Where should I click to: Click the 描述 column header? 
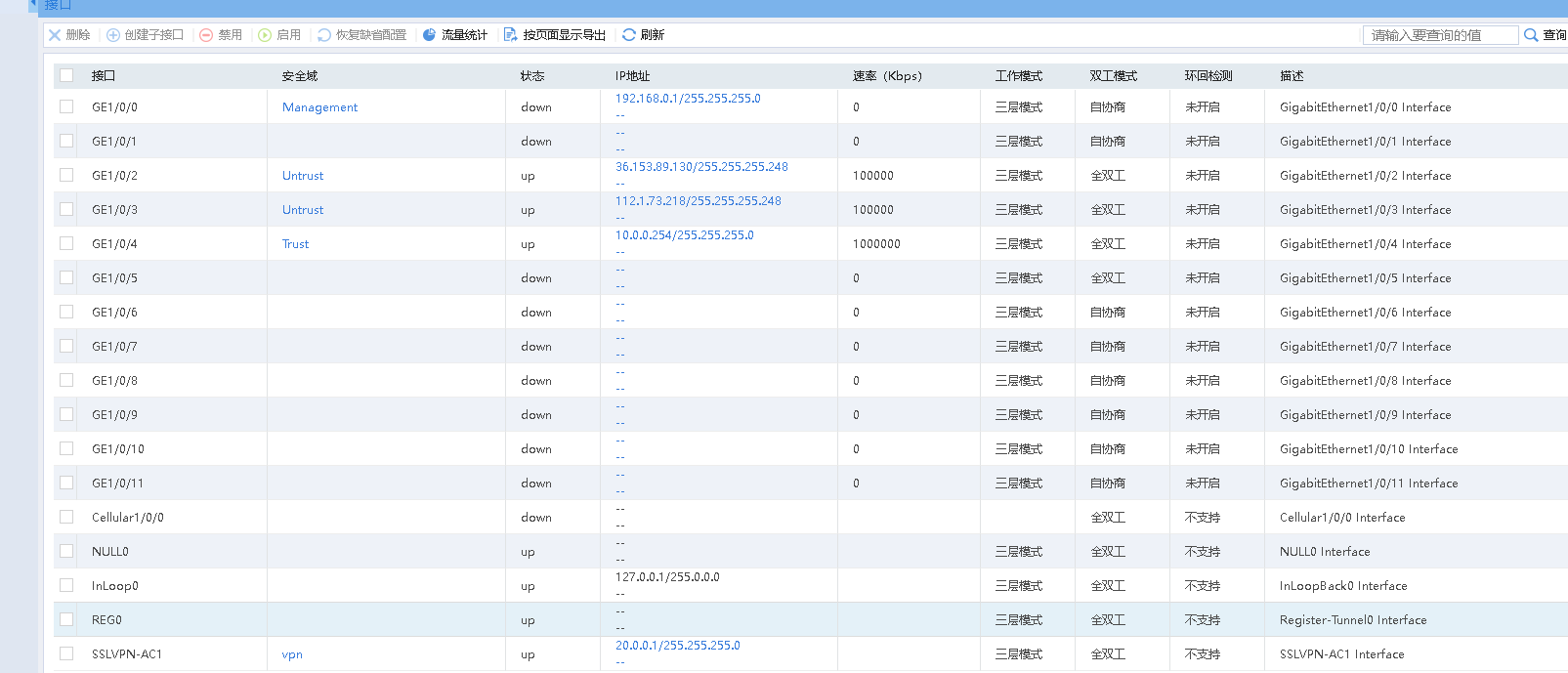[1292, 76]
